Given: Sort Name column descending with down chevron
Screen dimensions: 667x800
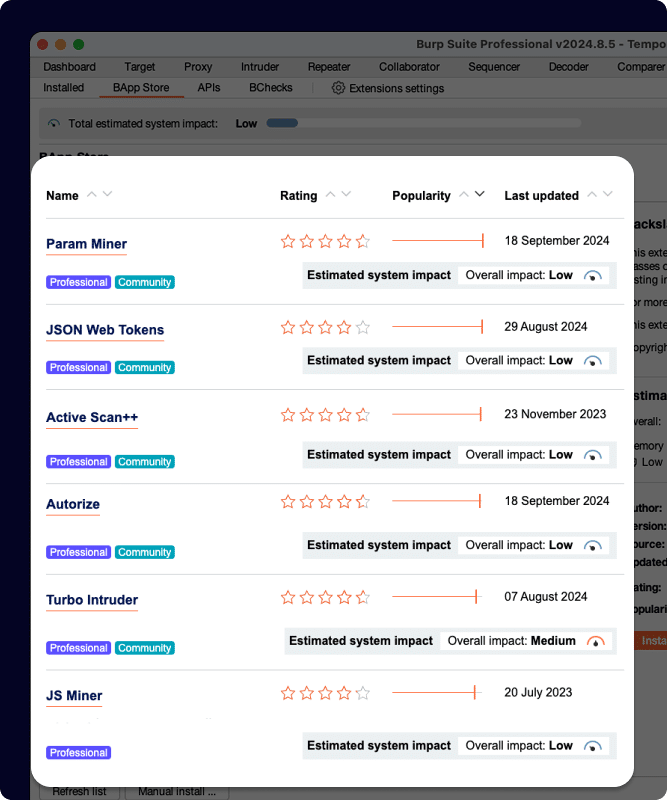Looking at the screenshot, I should 108,195.
